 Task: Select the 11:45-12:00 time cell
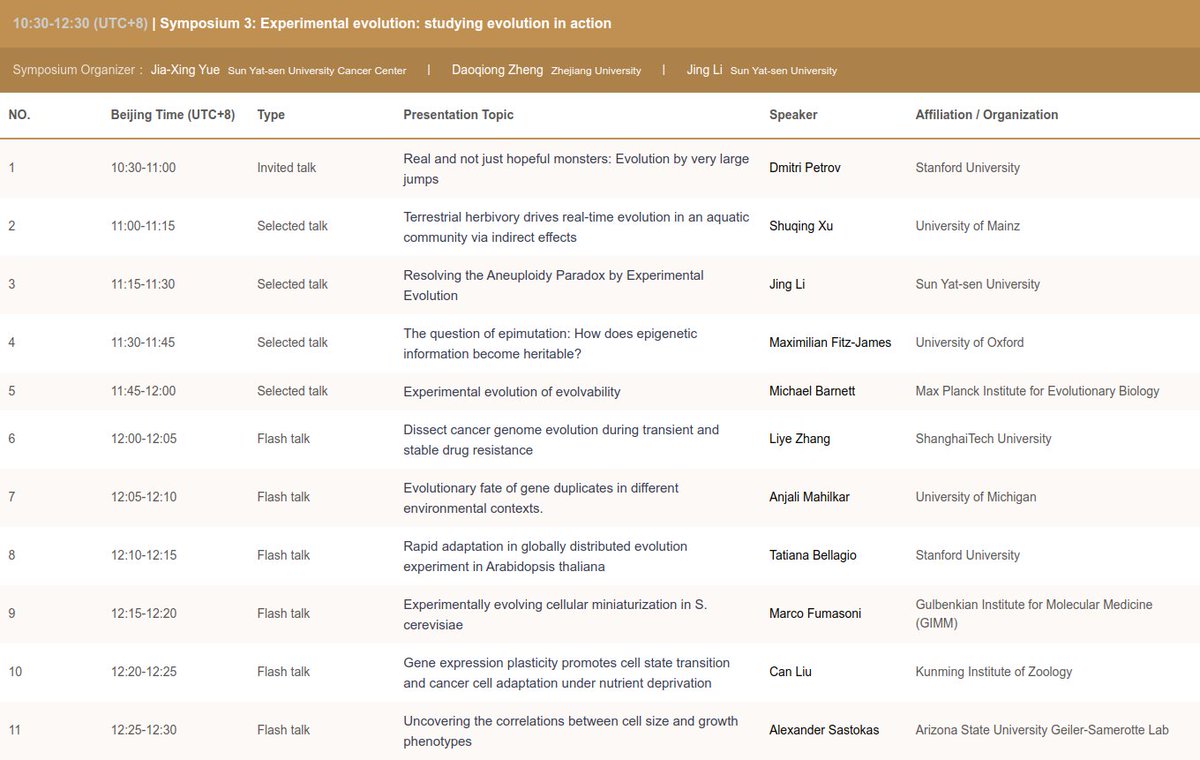(x=143, y=391)
